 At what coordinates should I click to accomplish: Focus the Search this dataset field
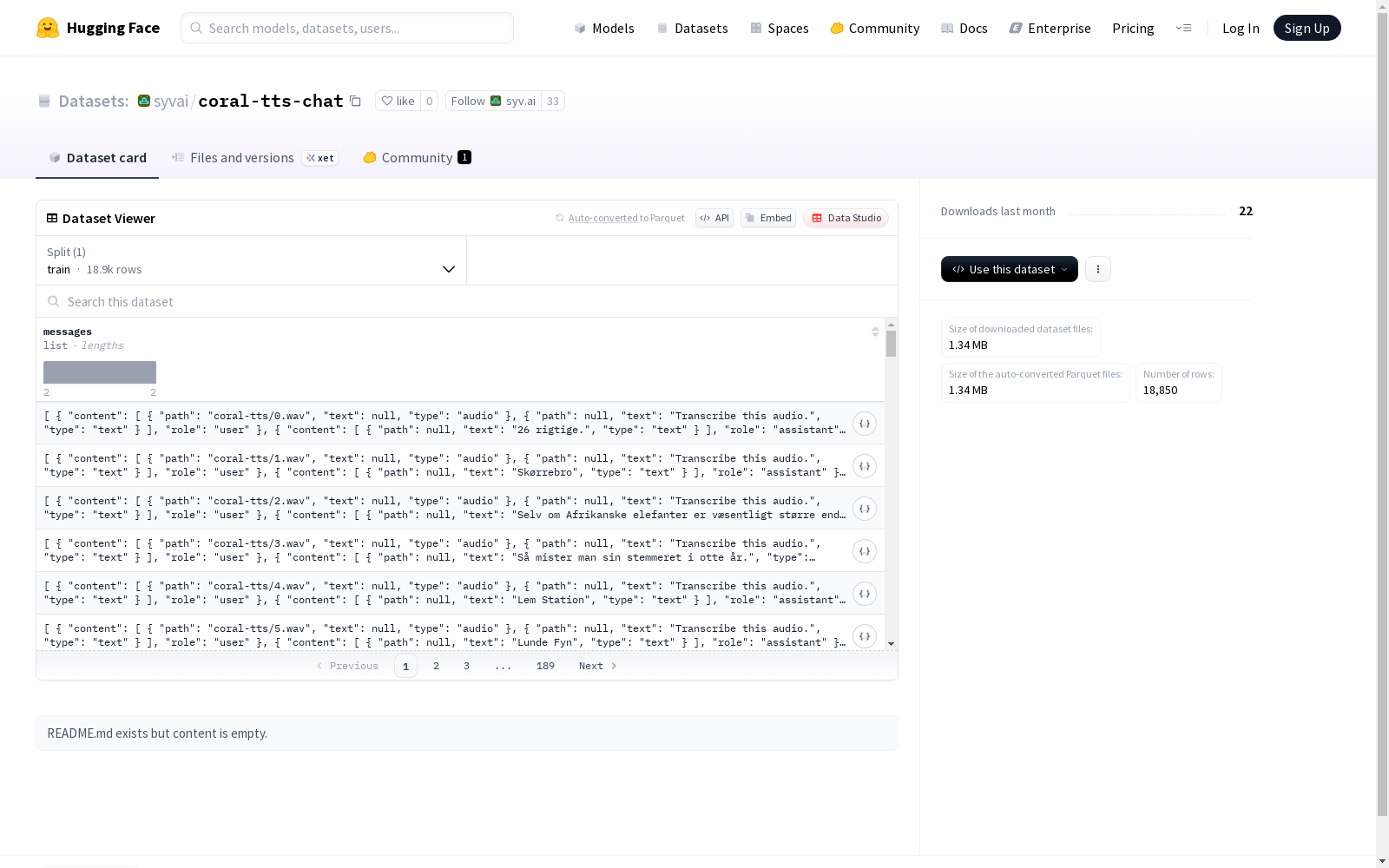[467, 301]
